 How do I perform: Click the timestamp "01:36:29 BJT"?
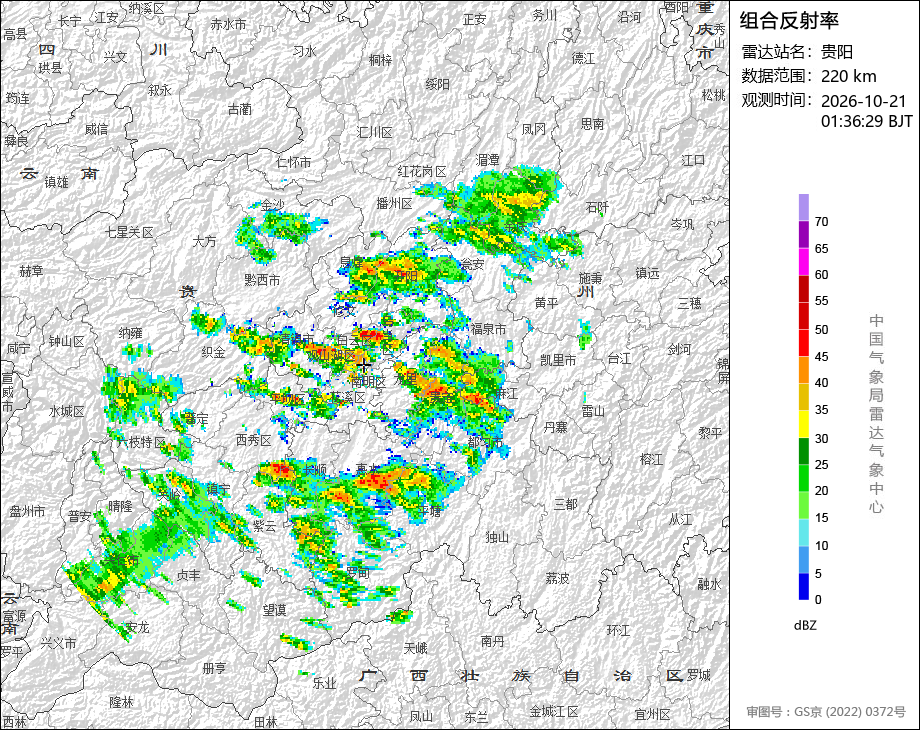pyautogui.click(x=867, y=121)
